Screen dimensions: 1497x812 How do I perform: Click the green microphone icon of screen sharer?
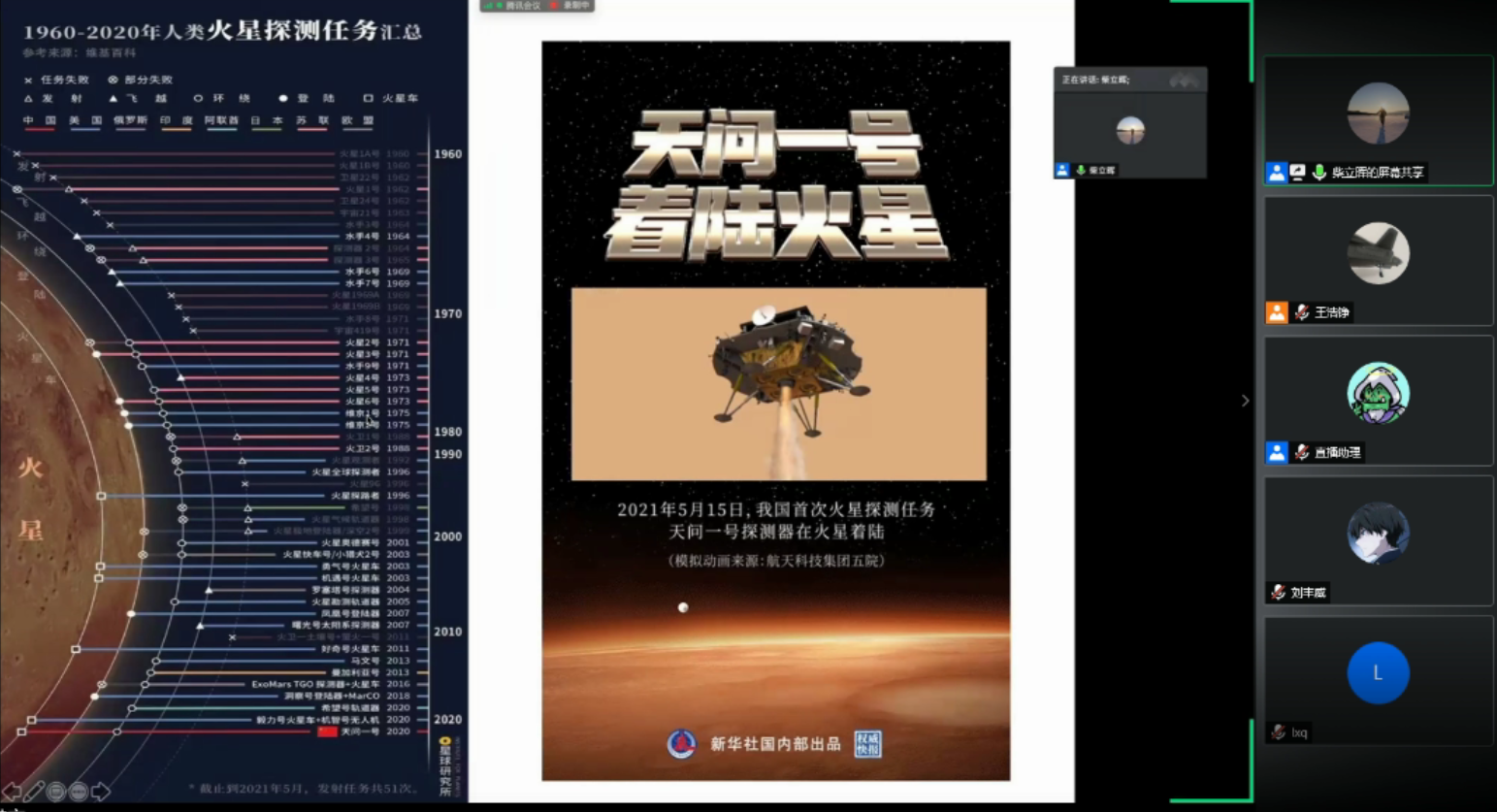[1319, 173]
